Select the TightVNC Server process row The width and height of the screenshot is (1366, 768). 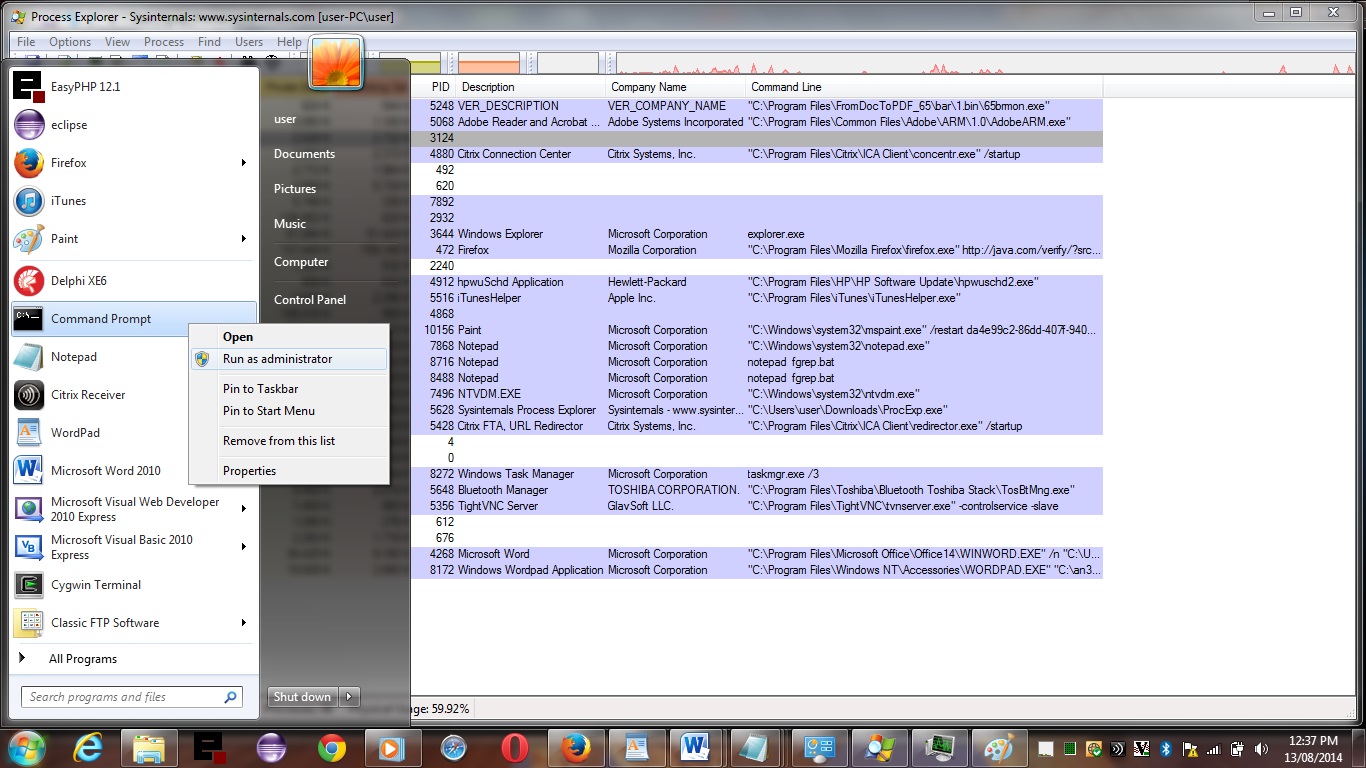tap(756, 506)
